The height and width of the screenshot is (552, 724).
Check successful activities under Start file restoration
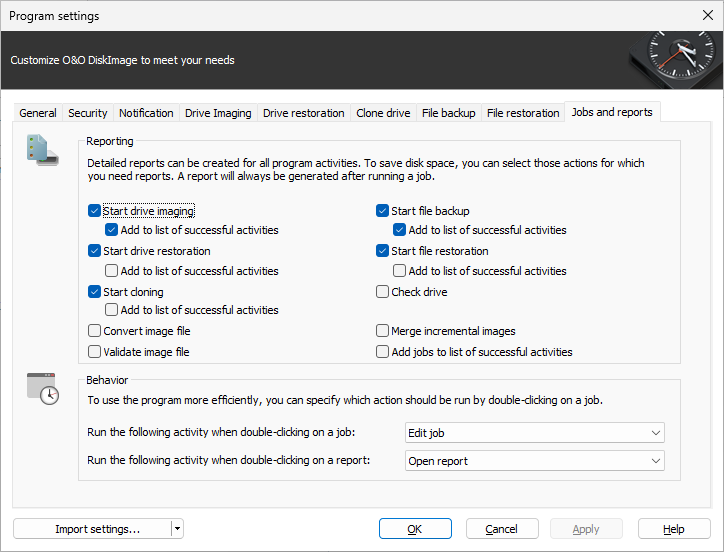click(x=399, y=271)
